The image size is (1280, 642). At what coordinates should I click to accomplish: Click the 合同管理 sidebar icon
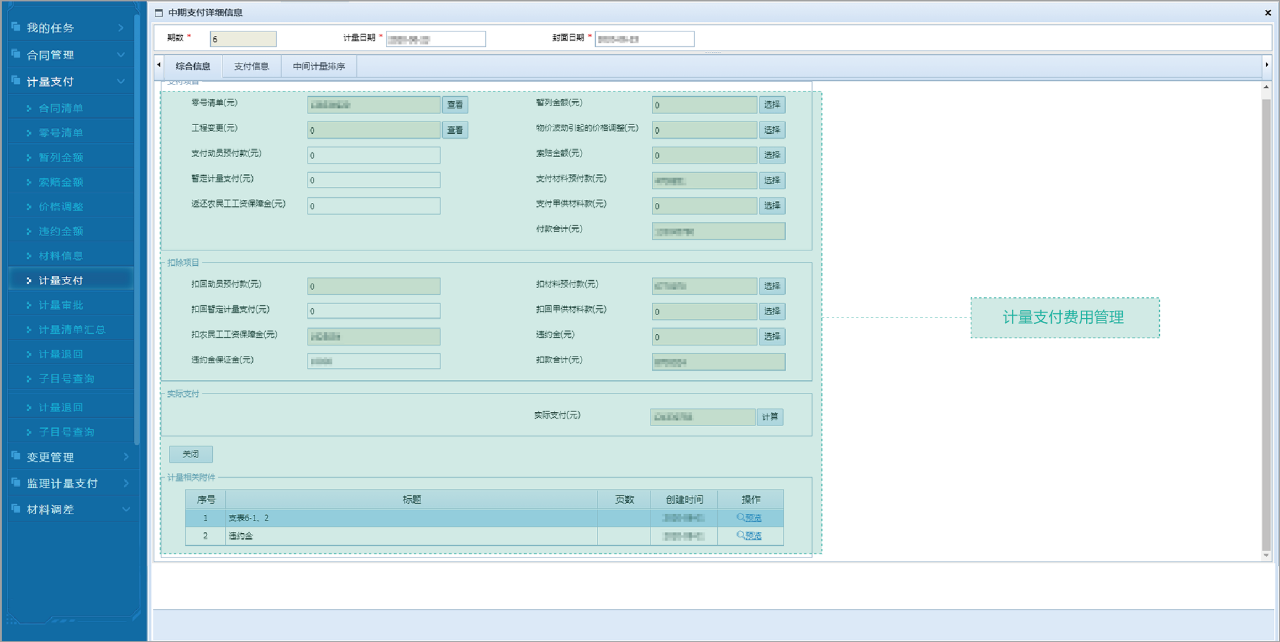[x=15, y=54]
